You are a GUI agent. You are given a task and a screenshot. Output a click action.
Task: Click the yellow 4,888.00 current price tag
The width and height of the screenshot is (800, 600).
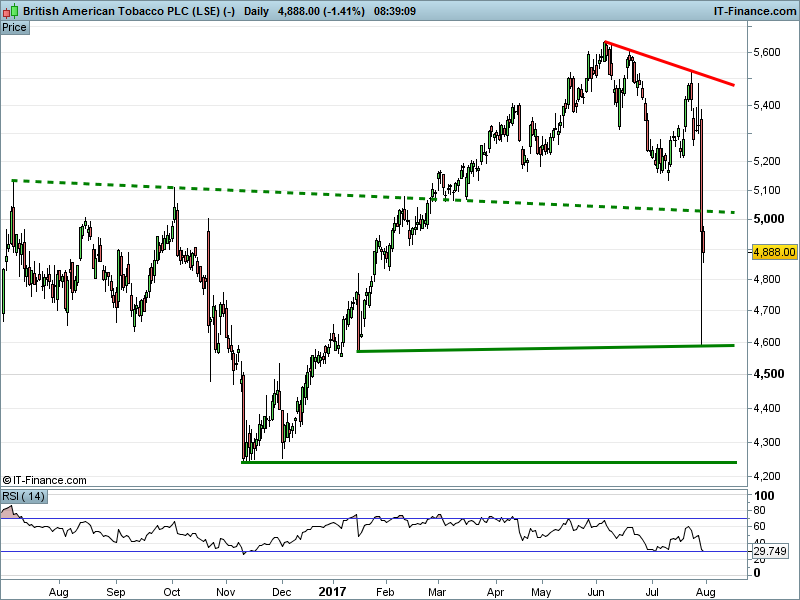774,252
